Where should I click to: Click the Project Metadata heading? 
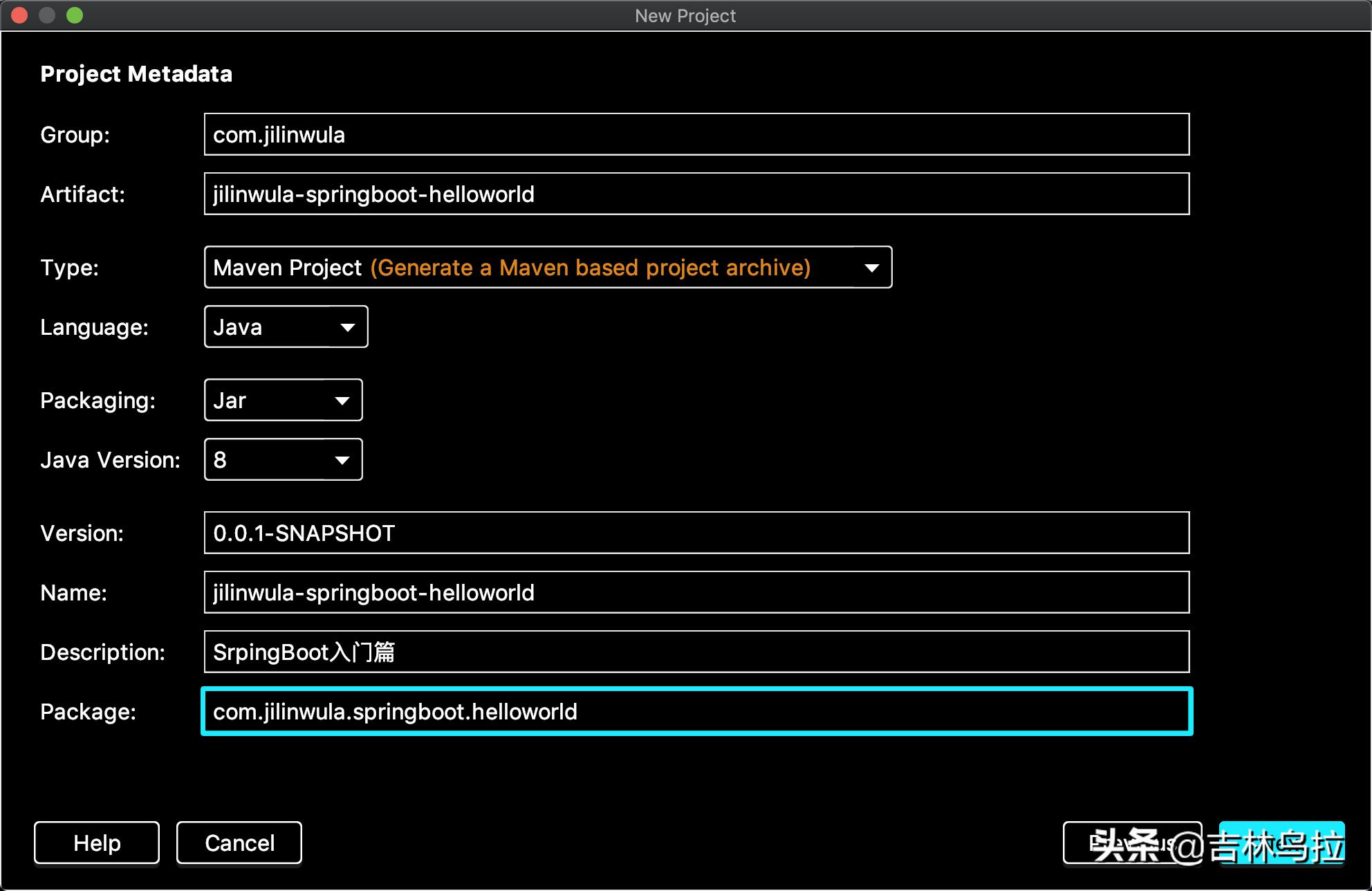pos(136,74)
